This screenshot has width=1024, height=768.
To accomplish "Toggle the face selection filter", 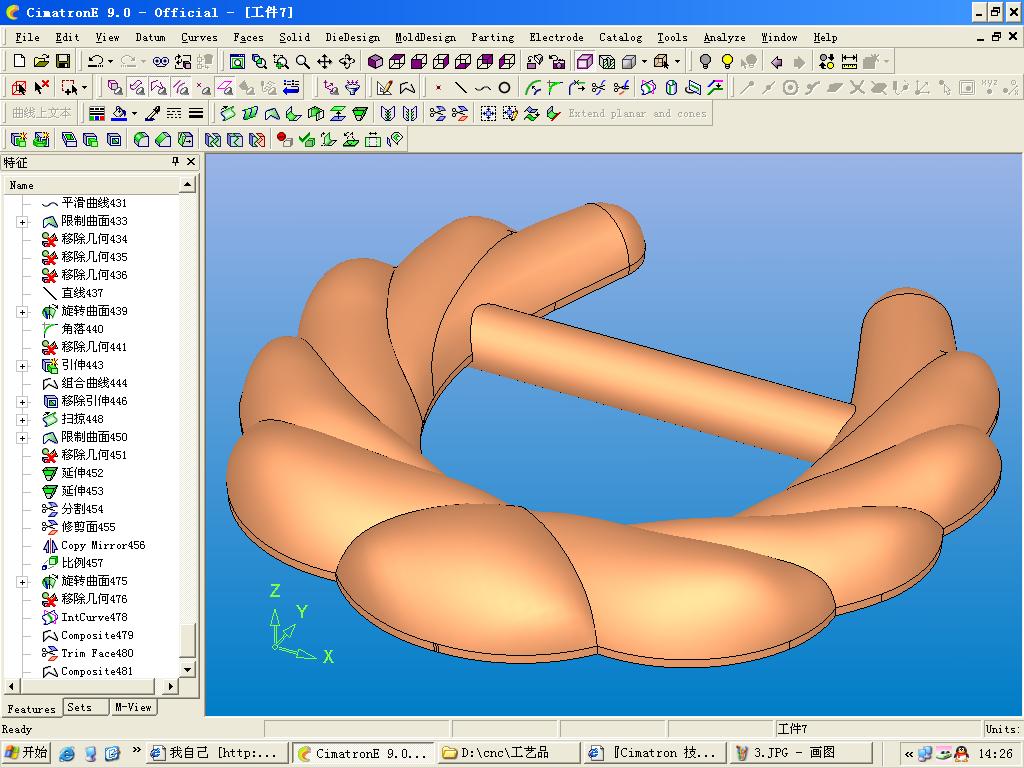I will (x=136, y=88).
